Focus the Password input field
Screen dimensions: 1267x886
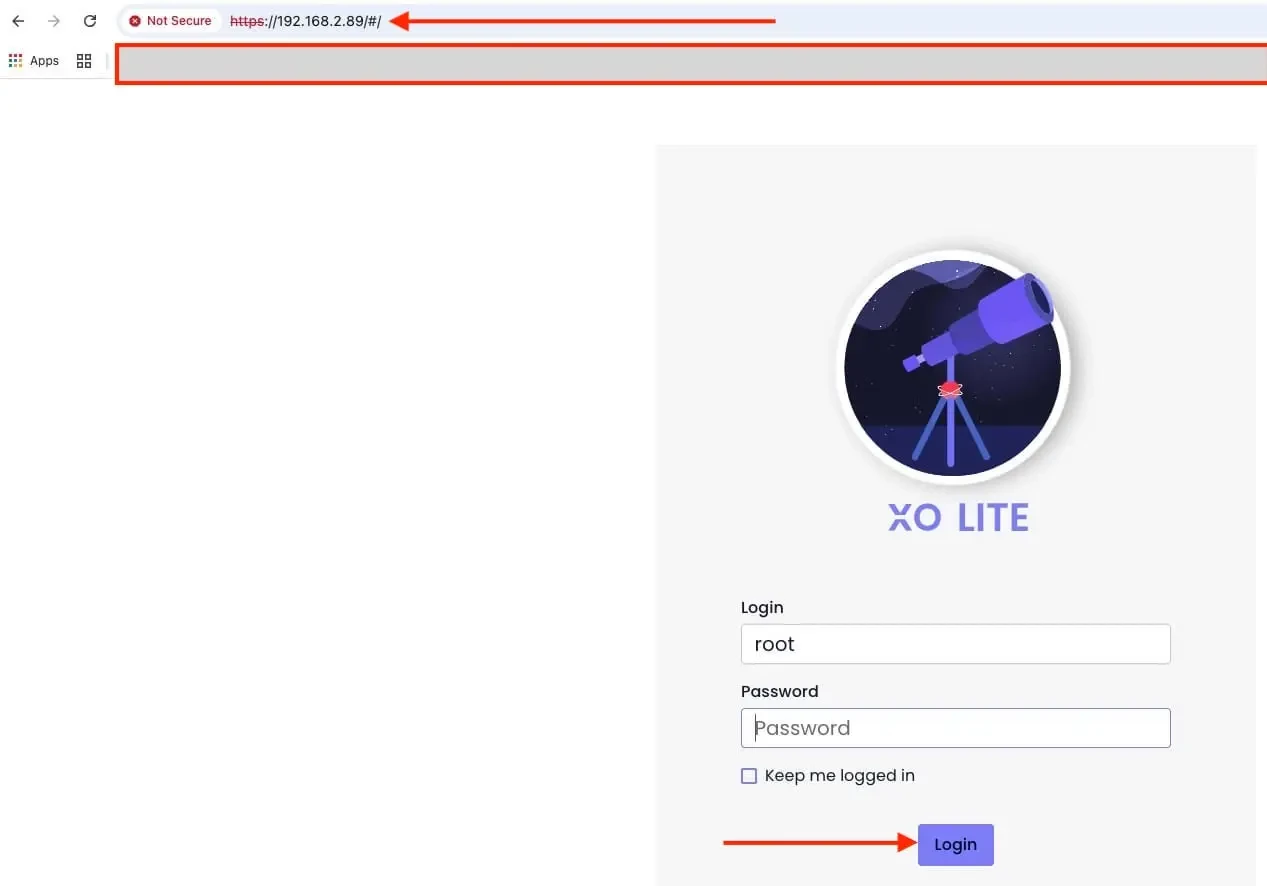(956, 728)
